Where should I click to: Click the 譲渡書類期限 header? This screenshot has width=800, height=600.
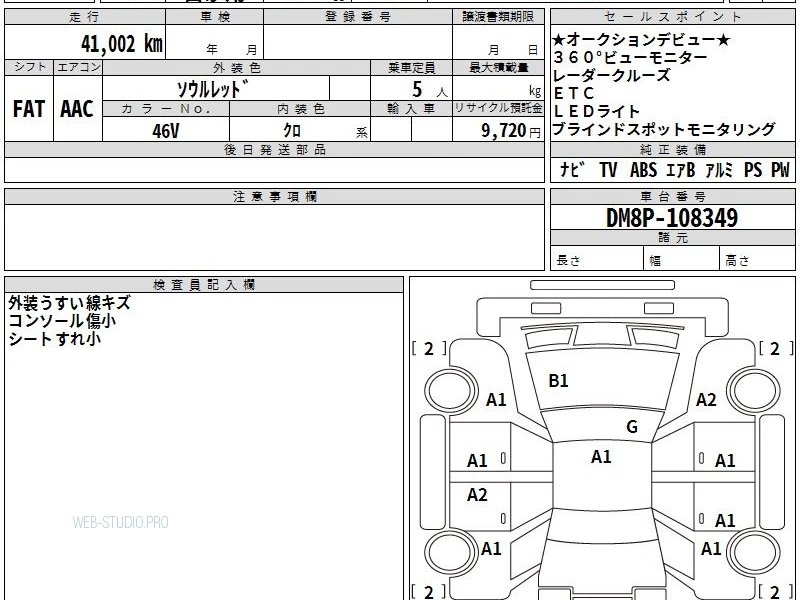[498, 17]
